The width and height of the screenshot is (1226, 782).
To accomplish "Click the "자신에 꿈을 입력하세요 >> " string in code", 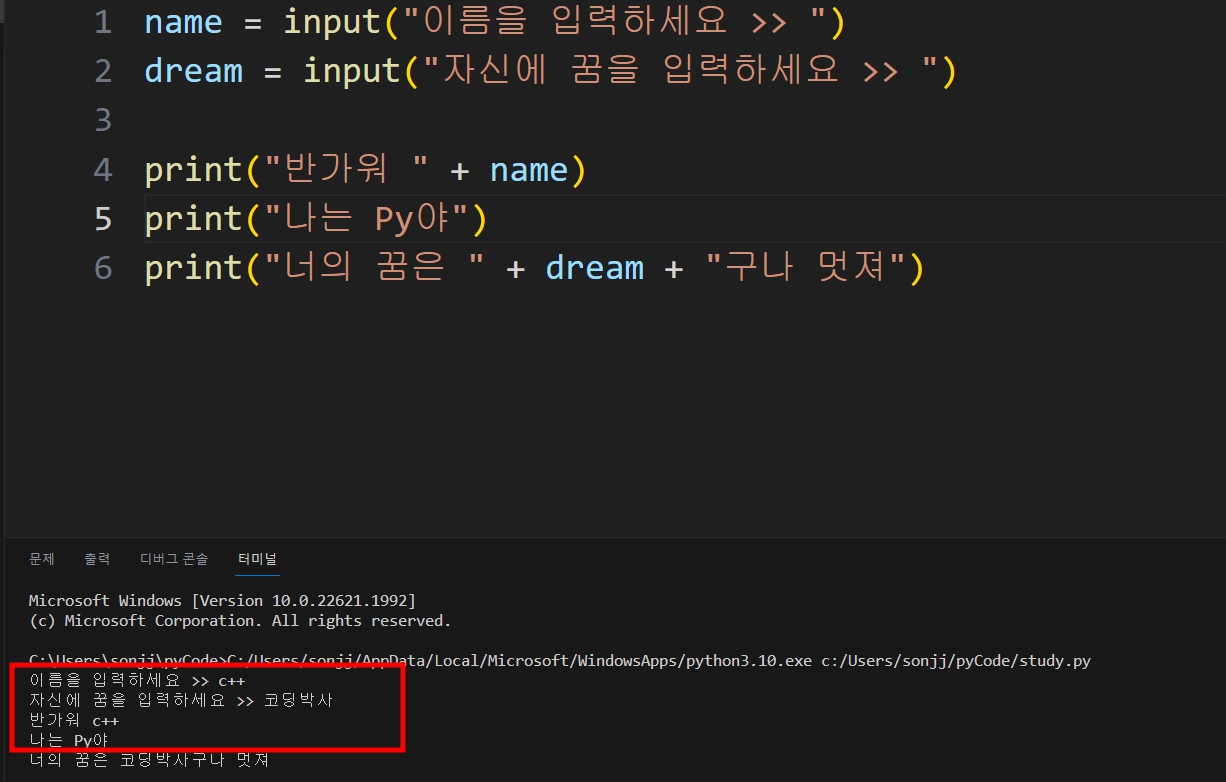I will pos(679,72).
